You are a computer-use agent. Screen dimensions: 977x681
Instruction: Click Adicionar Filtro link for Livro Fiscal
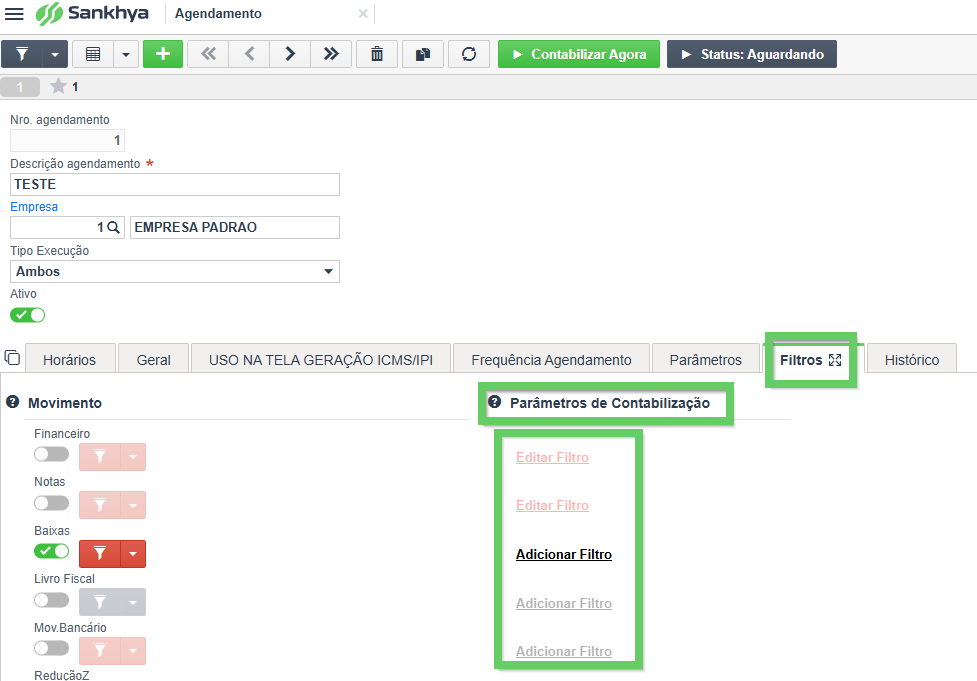(x=564, y=603)
